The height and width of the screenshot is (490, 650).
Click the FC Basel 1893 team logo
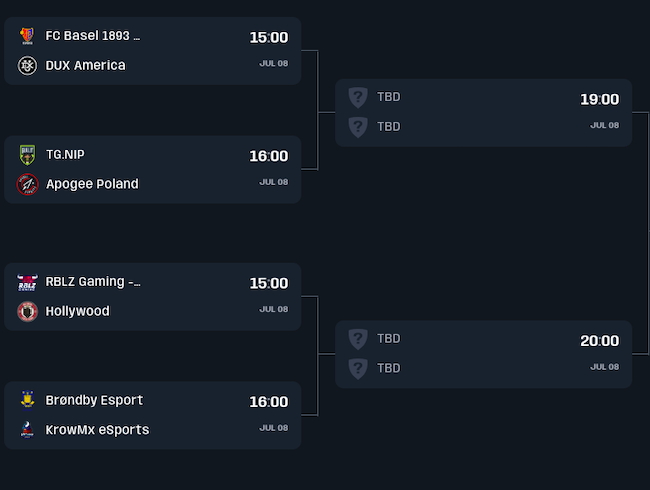click(x=27, y=36)
